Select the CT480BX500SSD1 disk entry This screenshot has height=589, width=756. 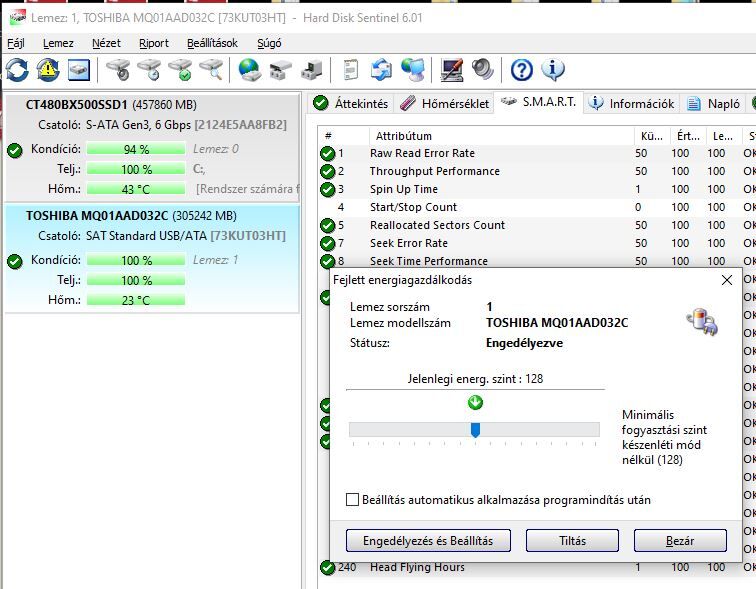point(152,147)
